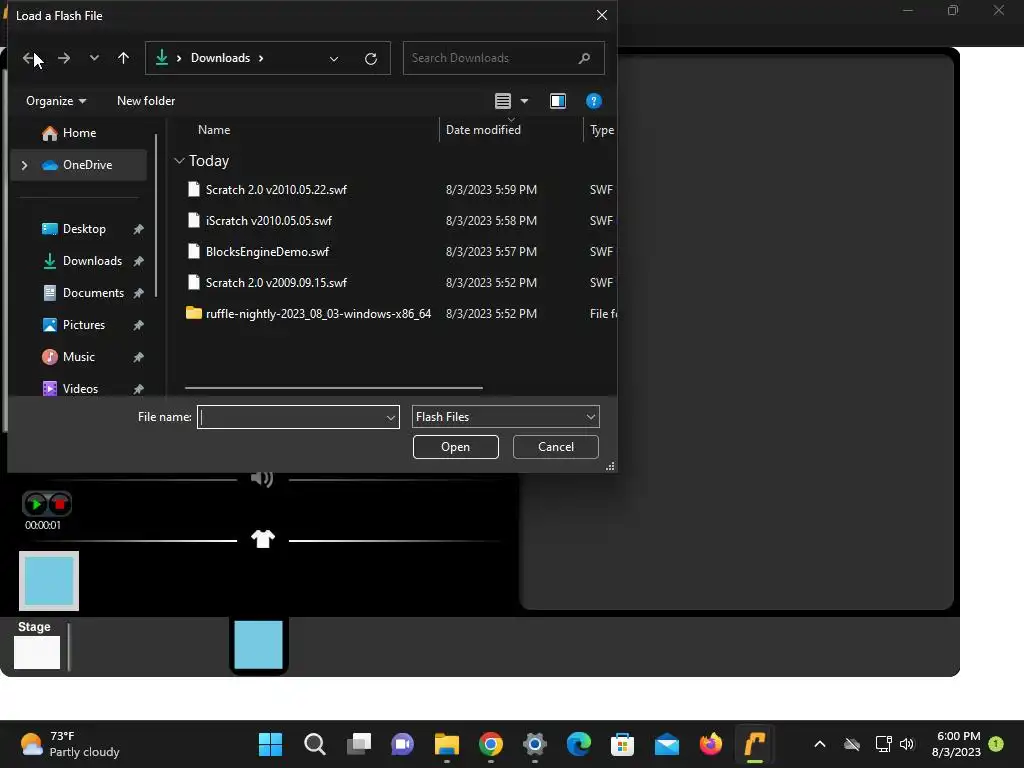This screenshot has height=768, width=1024.
Task: Open Microsoft Edge from taskbar
Action: coord(579,744)
